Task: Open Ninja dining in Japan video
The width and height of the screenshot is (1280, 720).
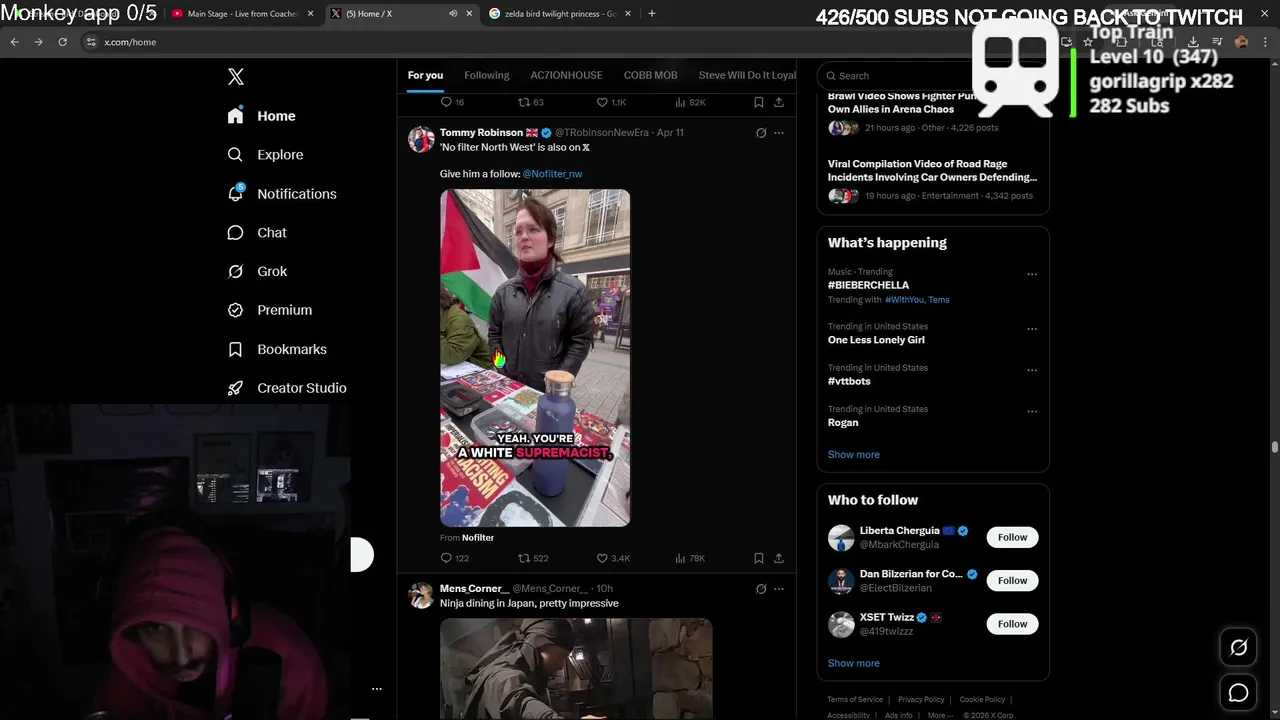Action: pyautogui.click(x=576, y=668)
